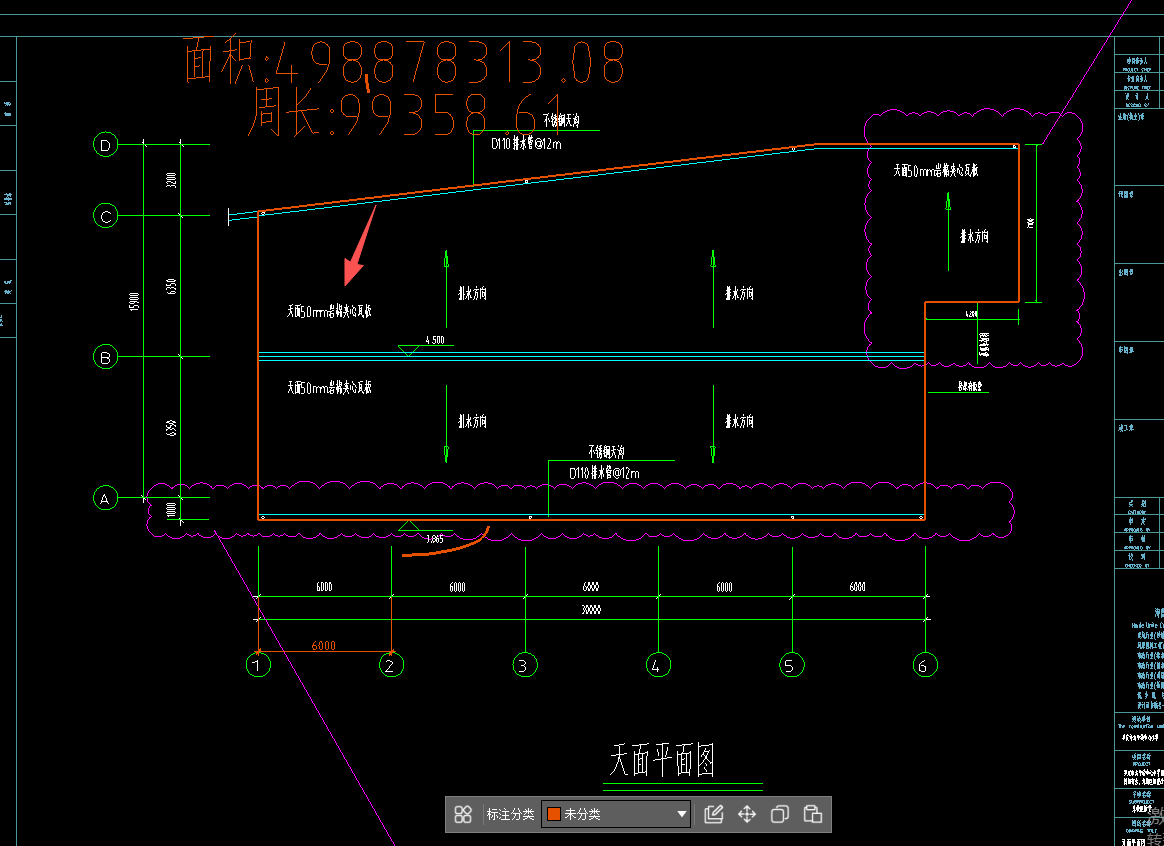Screen dimensions: 1164x846
Task: Open the four-squares category icon in the annotation toolbar
Action: coord(463,814)
